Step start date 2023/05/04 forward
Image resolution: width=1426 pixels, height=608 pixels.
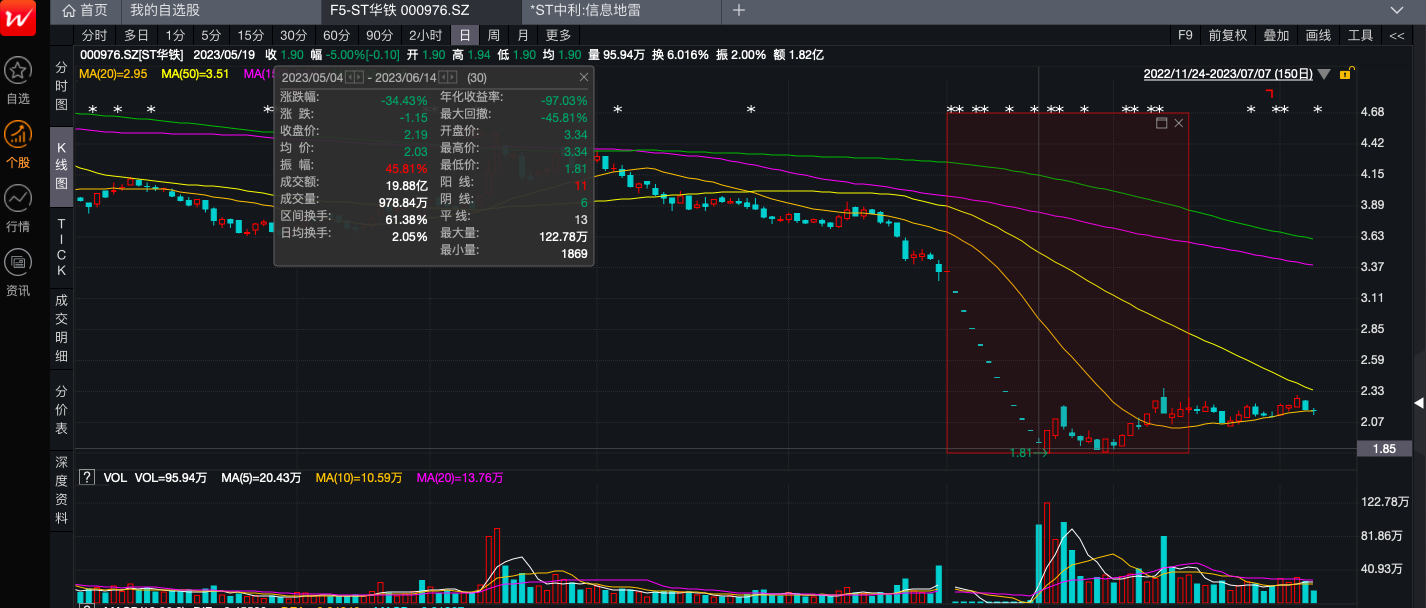358,77
